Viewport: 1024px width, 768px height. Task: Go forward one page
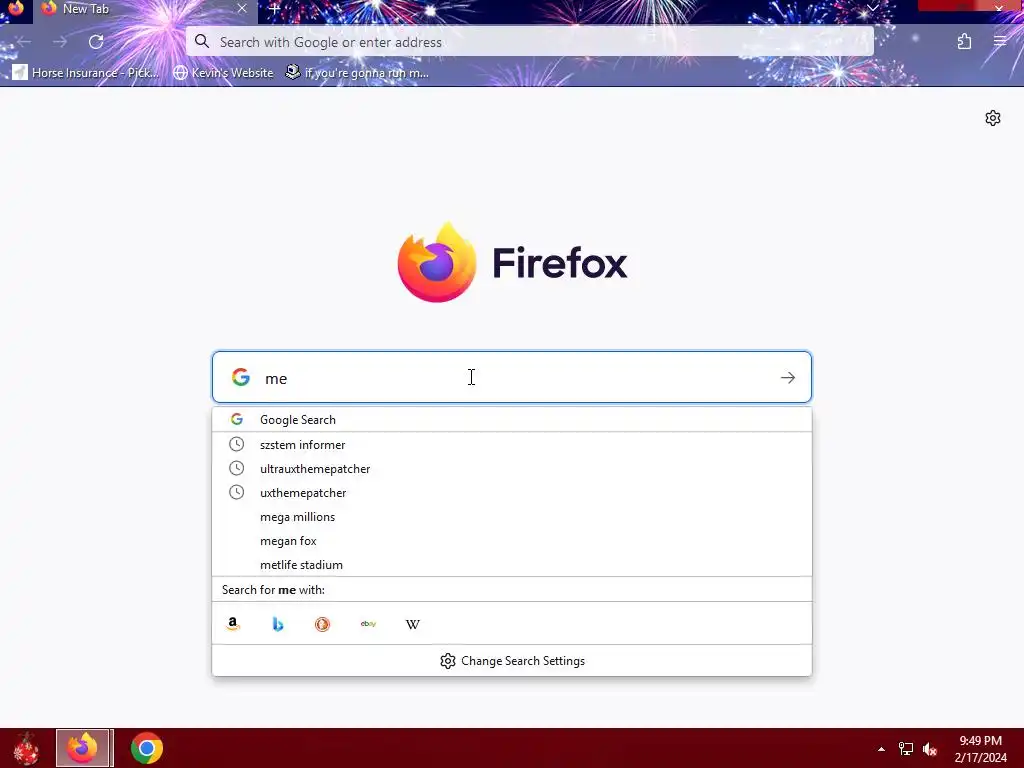pos(60,42)
